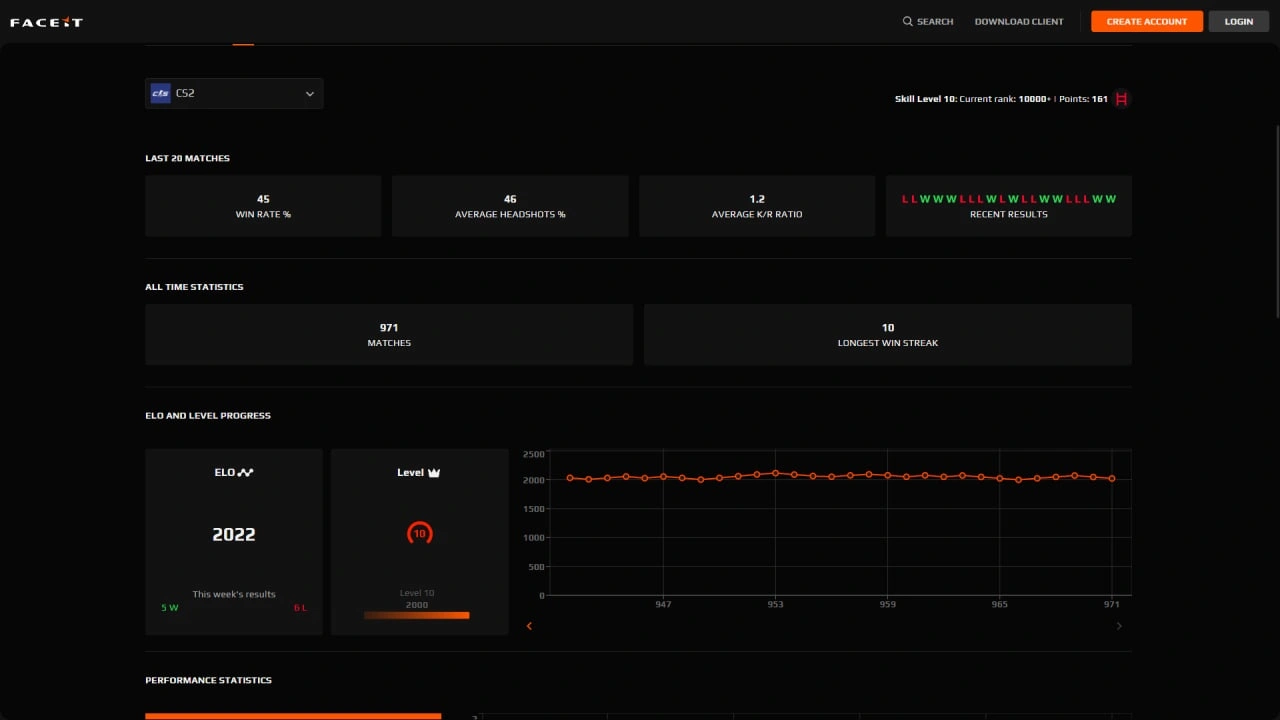Viewport: 1280px width, 720px height.
Task: Click the Recent Results win/loss card
Action: [x=1008, y=206]
